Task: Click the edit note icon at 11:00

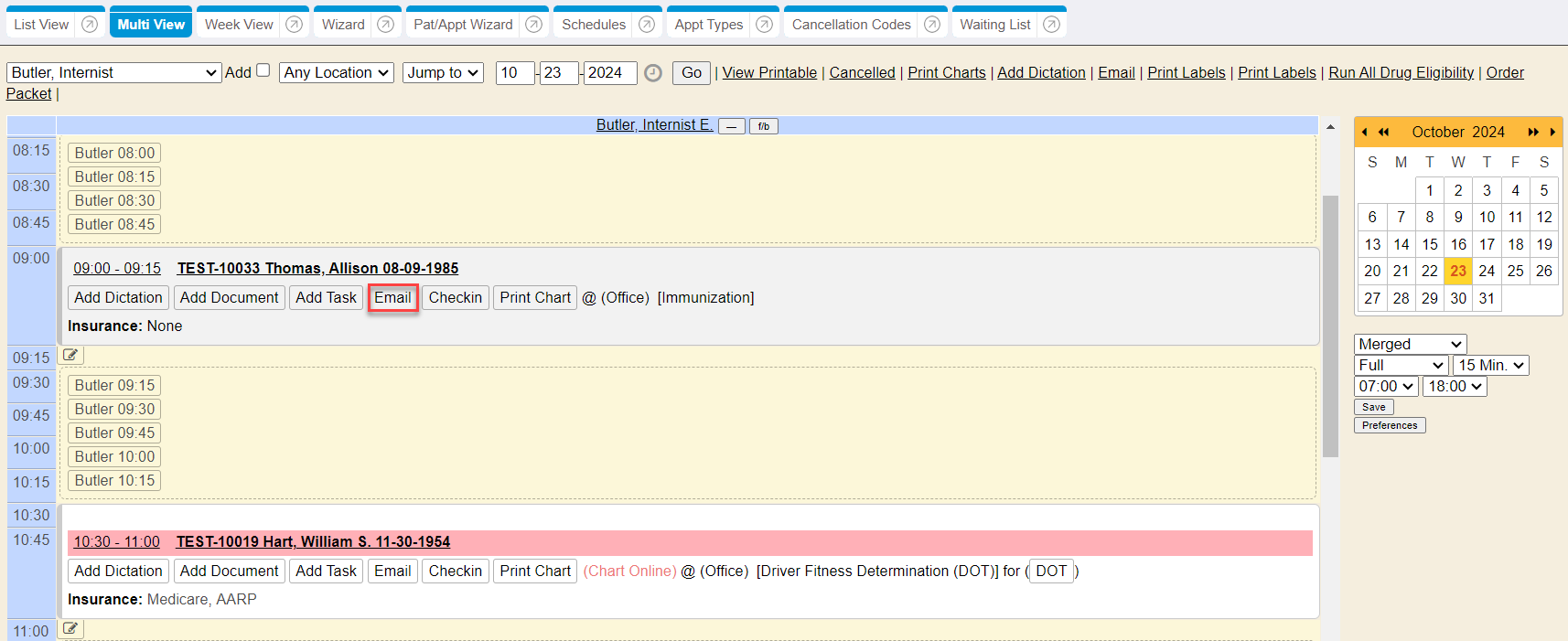Action: pyautogui.click(x=70, y=629)
